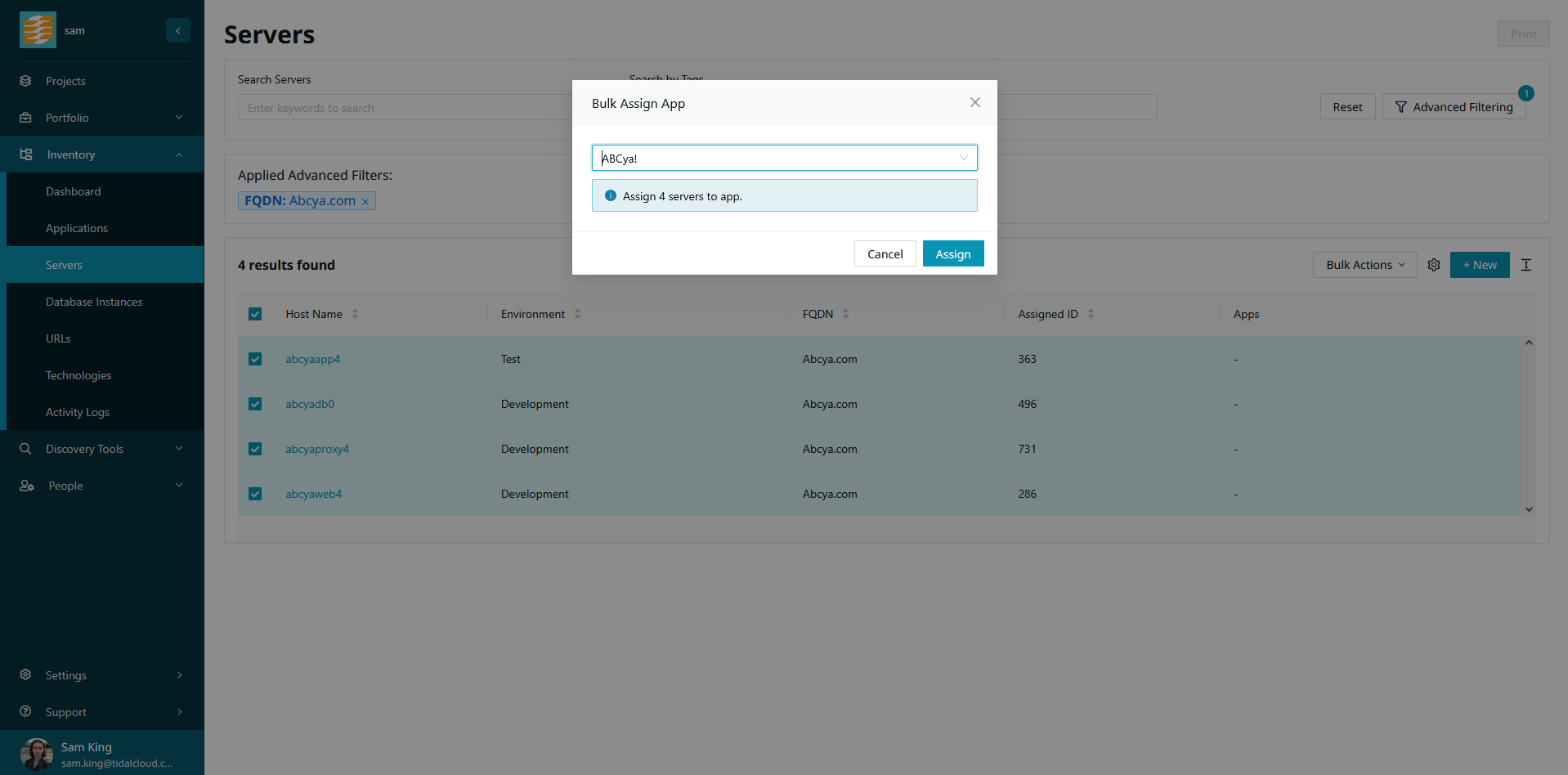1568x775 pixels.
Task: Open the abcyaproxy4 server link
Action: point(317,449)
